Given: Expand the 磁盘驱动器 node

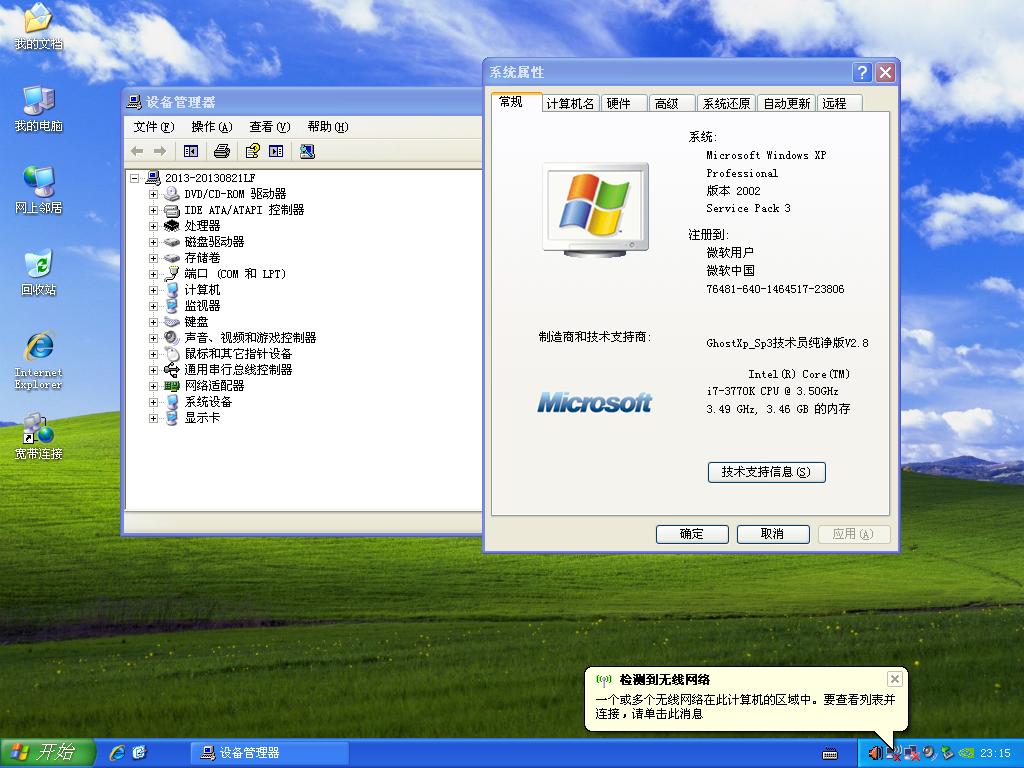Looking at the screenshot, I should (153, 242).
